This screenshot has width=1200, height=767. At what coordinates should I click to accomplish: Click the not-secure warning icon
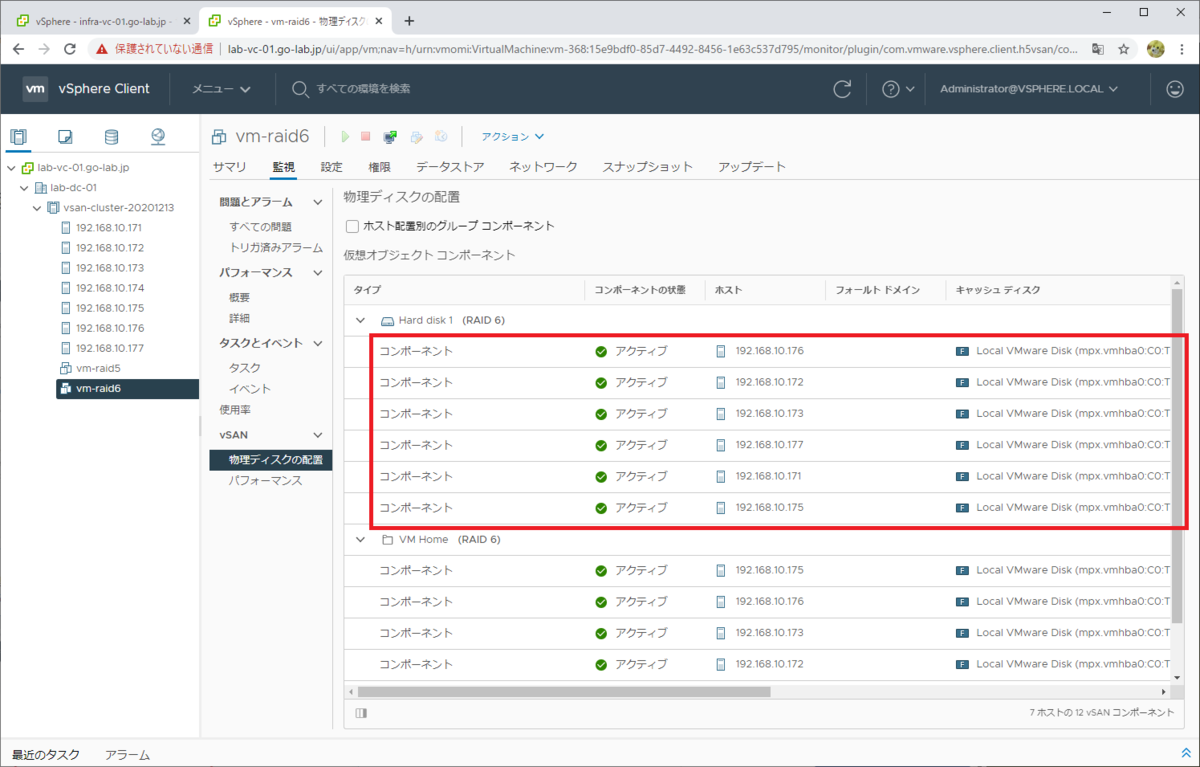coord(102,48)
